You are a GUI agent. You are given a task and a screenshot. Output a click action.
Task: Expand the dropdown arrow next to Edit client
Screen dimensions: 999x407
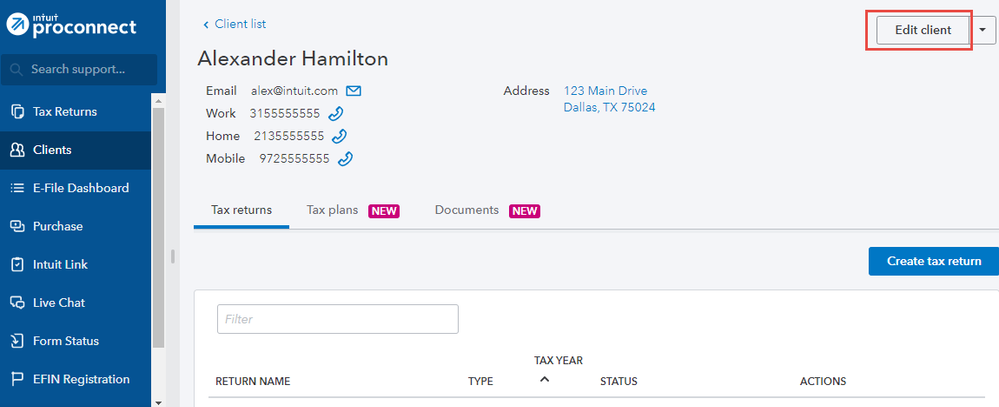click(x=984, y=30)
